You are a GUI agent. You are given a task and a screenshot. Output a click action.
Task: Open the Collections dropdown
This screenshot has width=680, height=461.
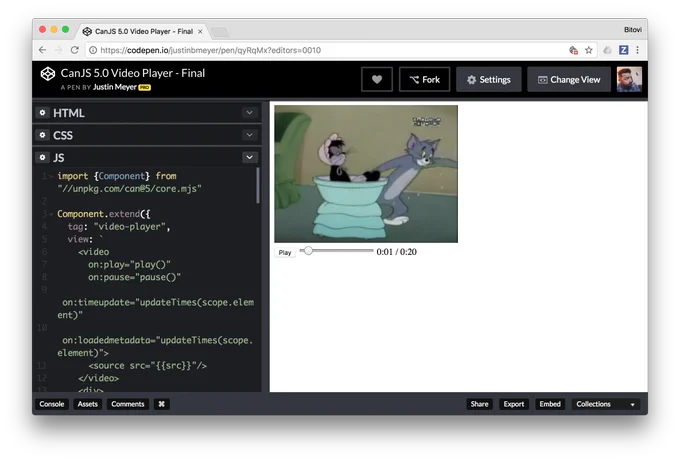tap(605, 404)
